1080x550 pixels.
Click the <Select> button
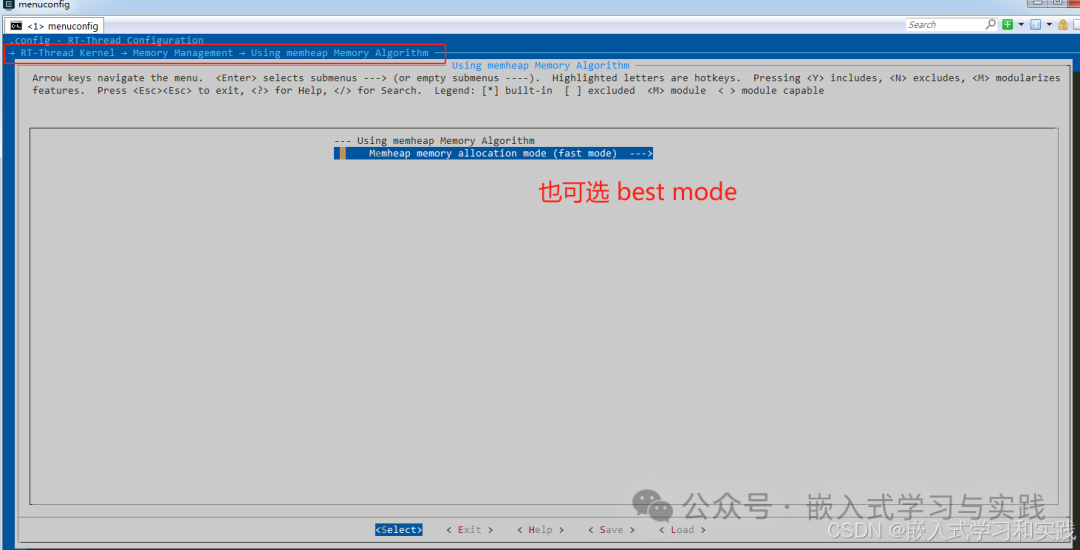399,530
